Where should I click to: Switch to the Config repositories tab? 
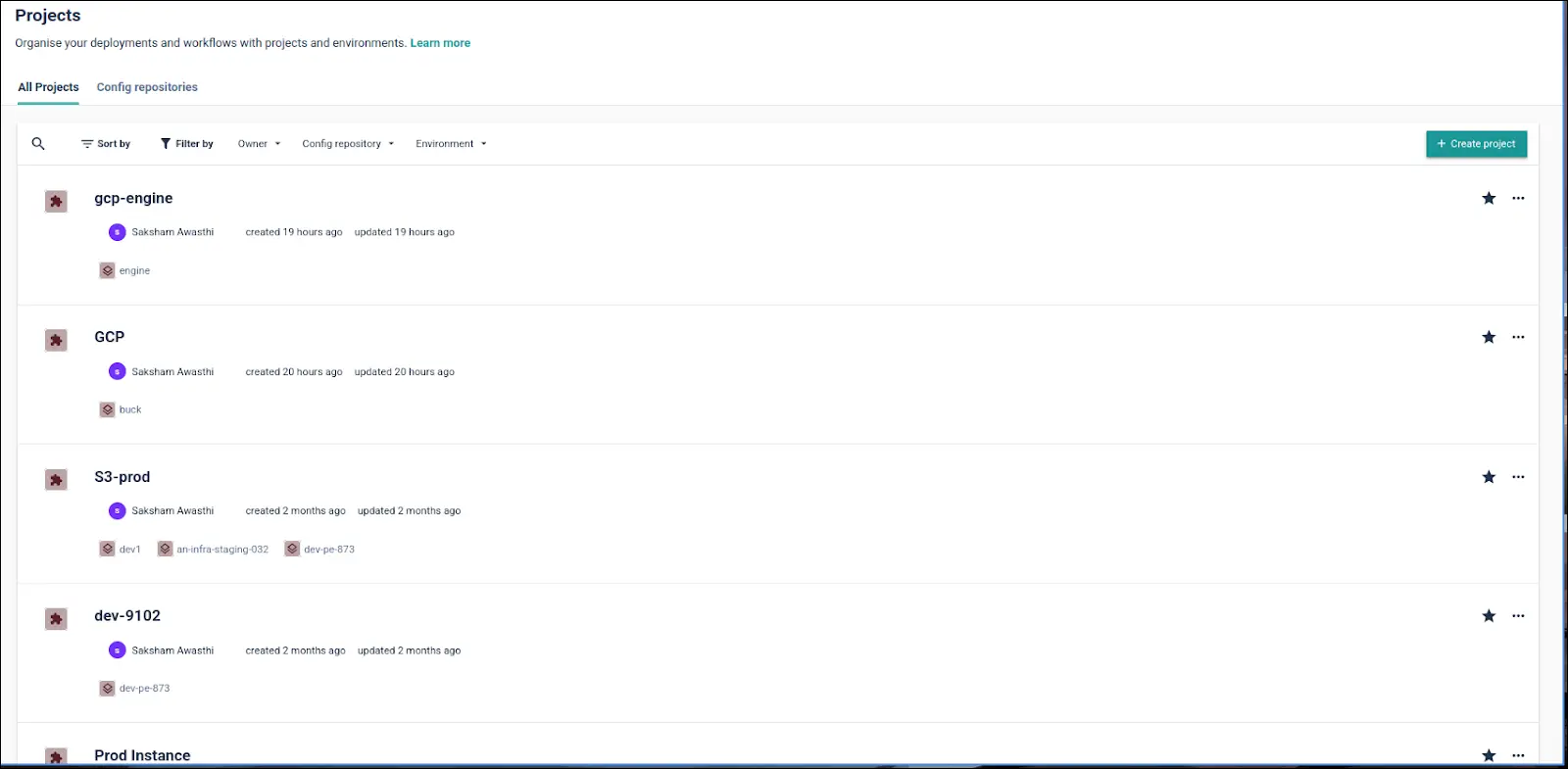coord(147,87)
